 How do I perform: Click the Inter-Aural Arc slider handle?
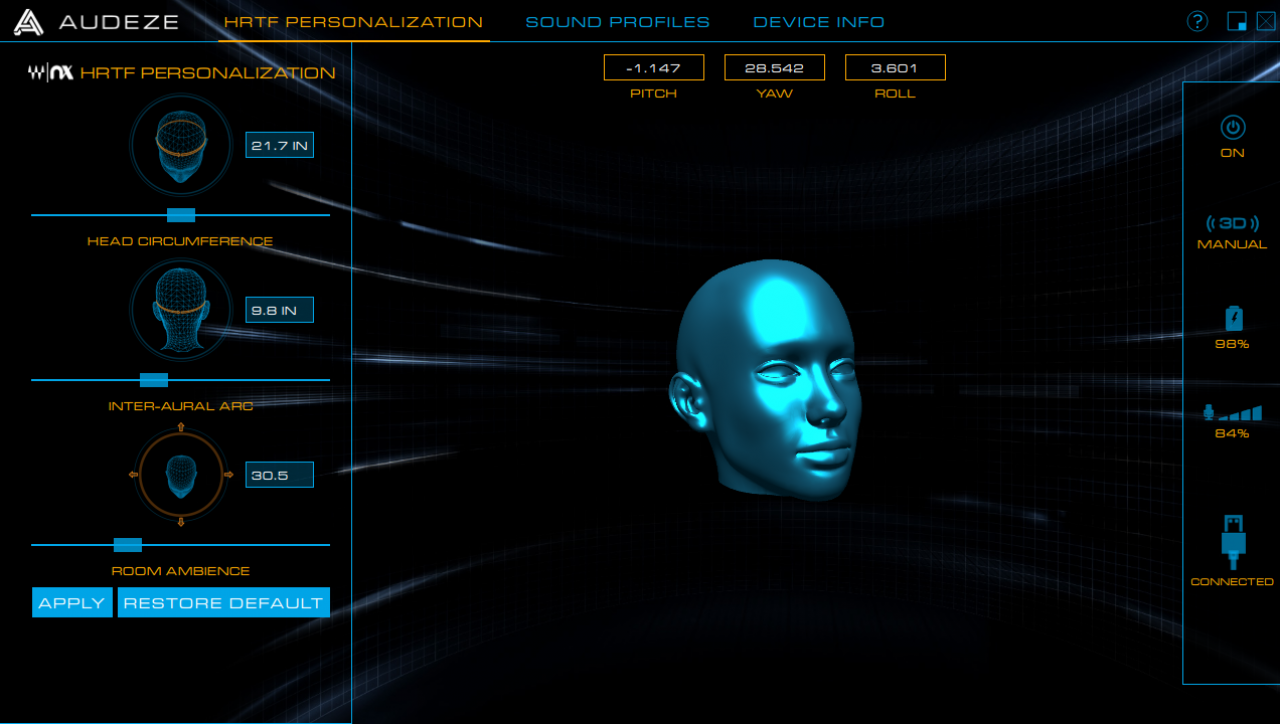(x=154, y=380)
